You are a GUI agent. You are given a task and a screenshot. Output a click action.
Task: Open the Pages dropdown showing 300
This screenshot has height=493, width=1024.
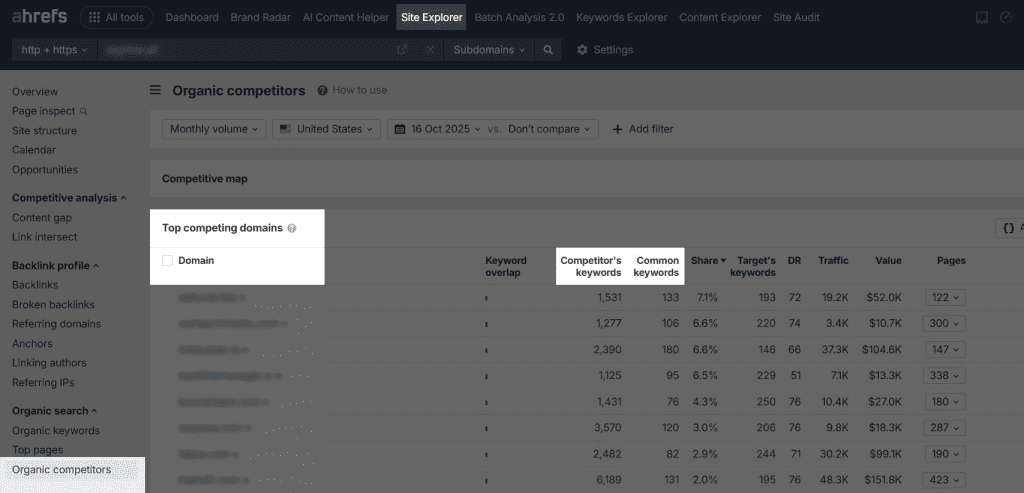click(x=944, y=323)
